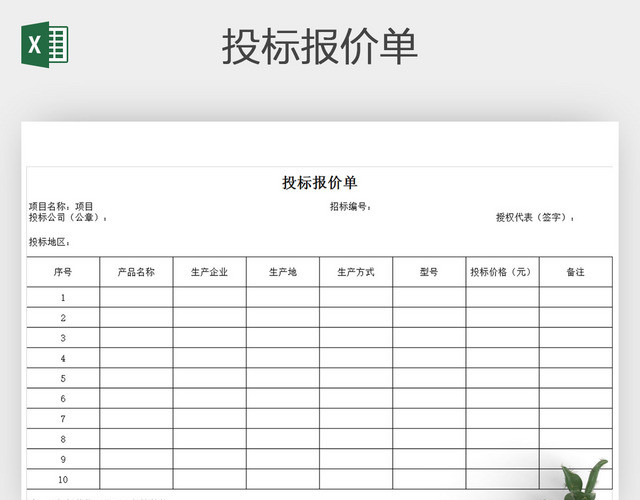The image size is (640, 500).
Task: Click the cell with row number 10
Action: (x=63, y=479)
